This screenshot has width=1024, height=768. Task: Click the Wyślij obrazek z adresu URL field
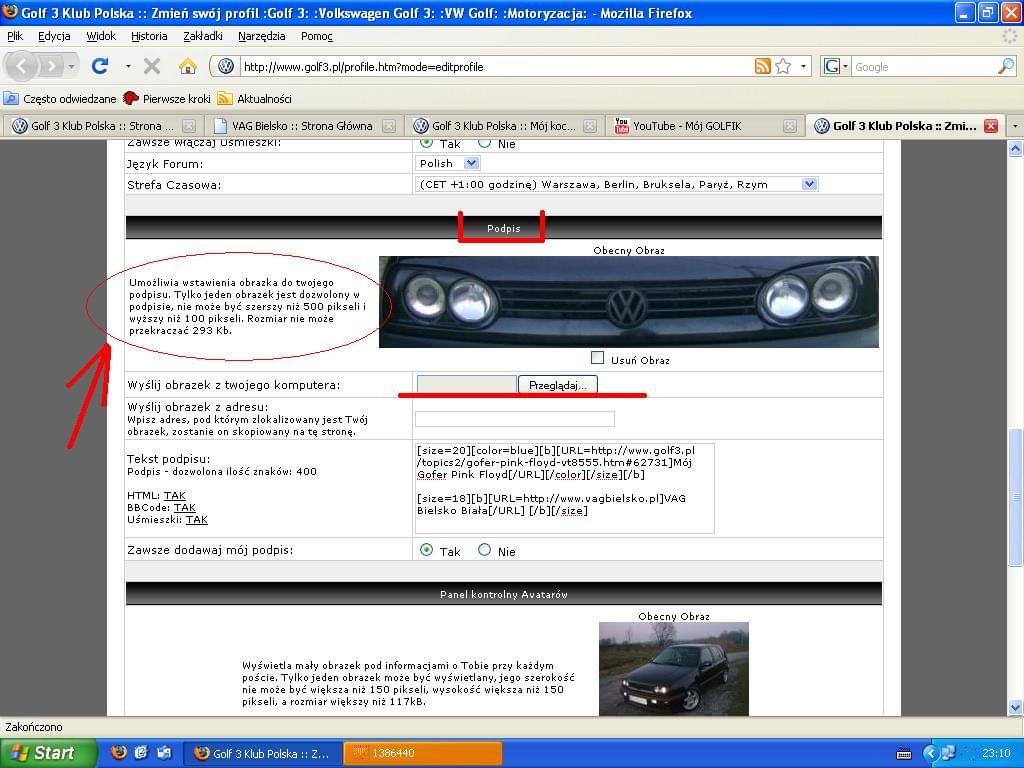(x=515, y=418)
